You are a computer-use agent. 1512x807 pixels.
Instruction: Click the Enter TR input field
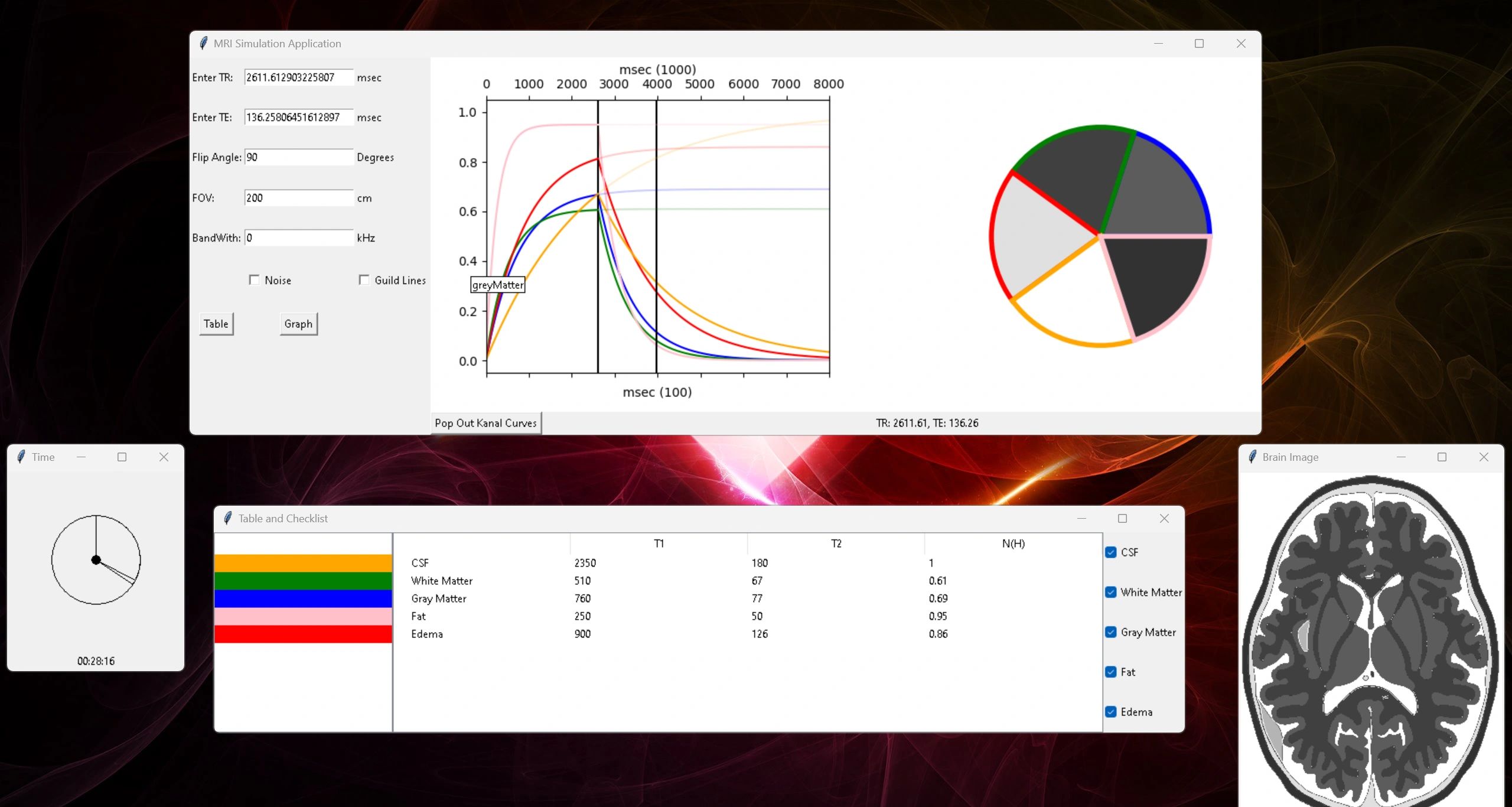coord(298,77)
